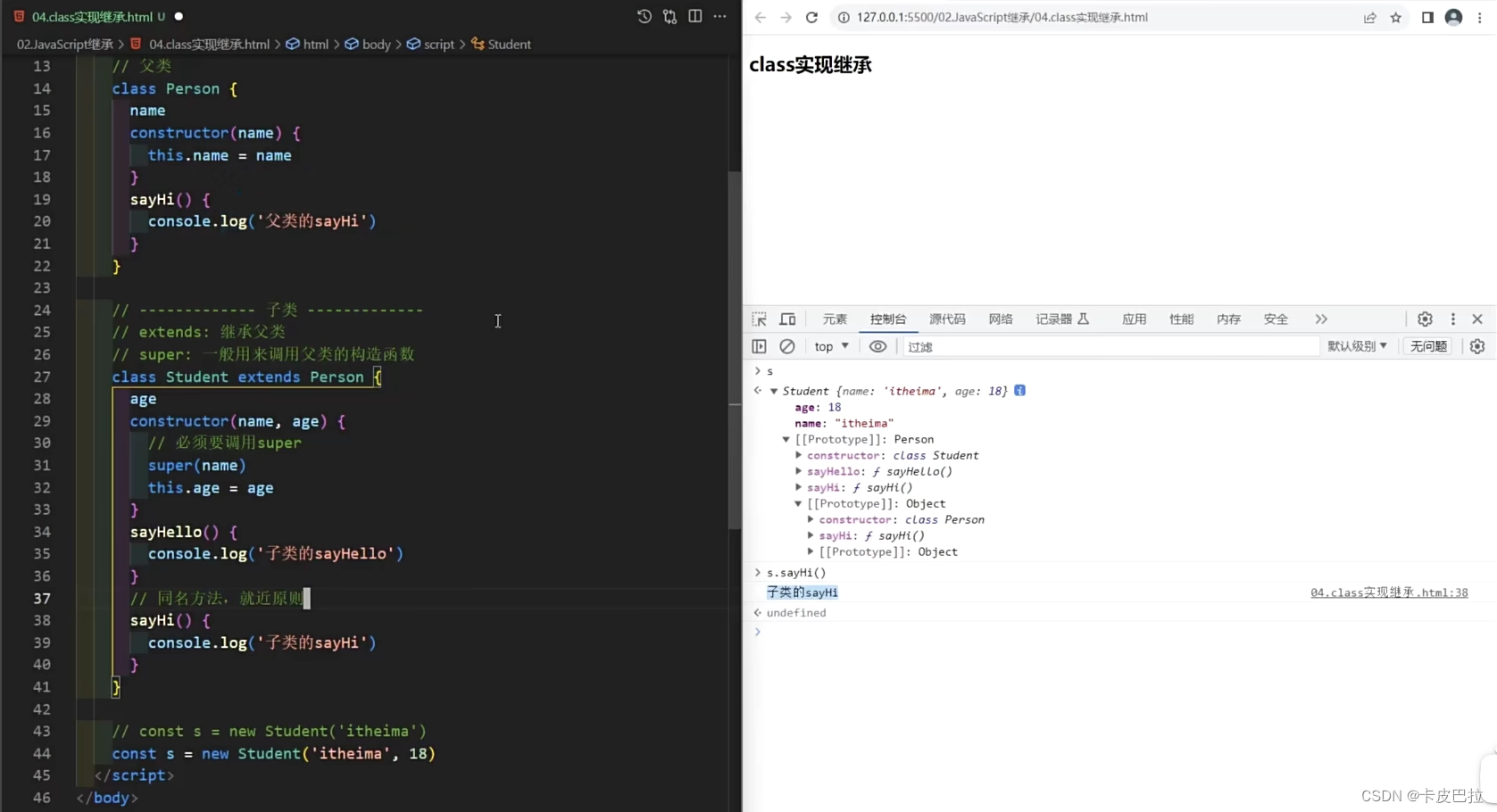Switch to the 元素 tab
Image resolution: width=1497 pixels, height=812 pixels.
(835, 319)
